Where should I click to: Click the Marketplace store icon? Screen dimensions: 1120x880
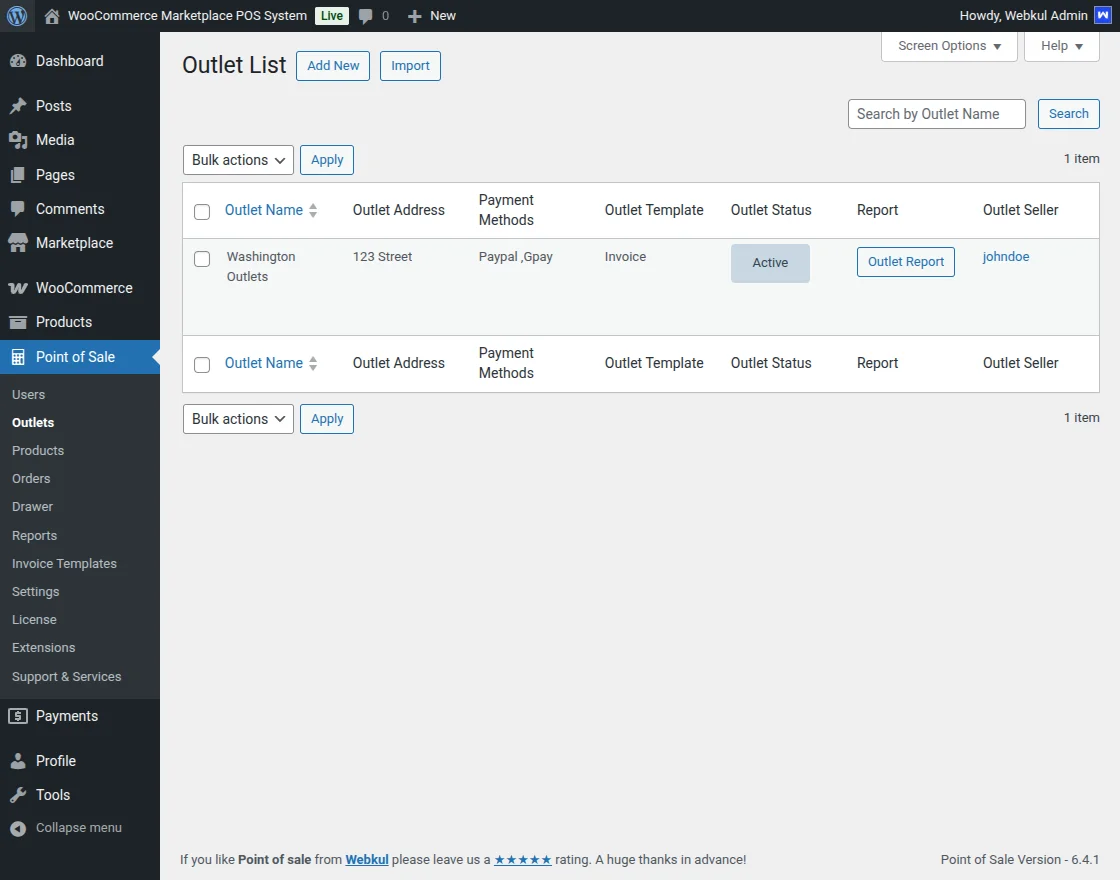[x=18, y=243]
